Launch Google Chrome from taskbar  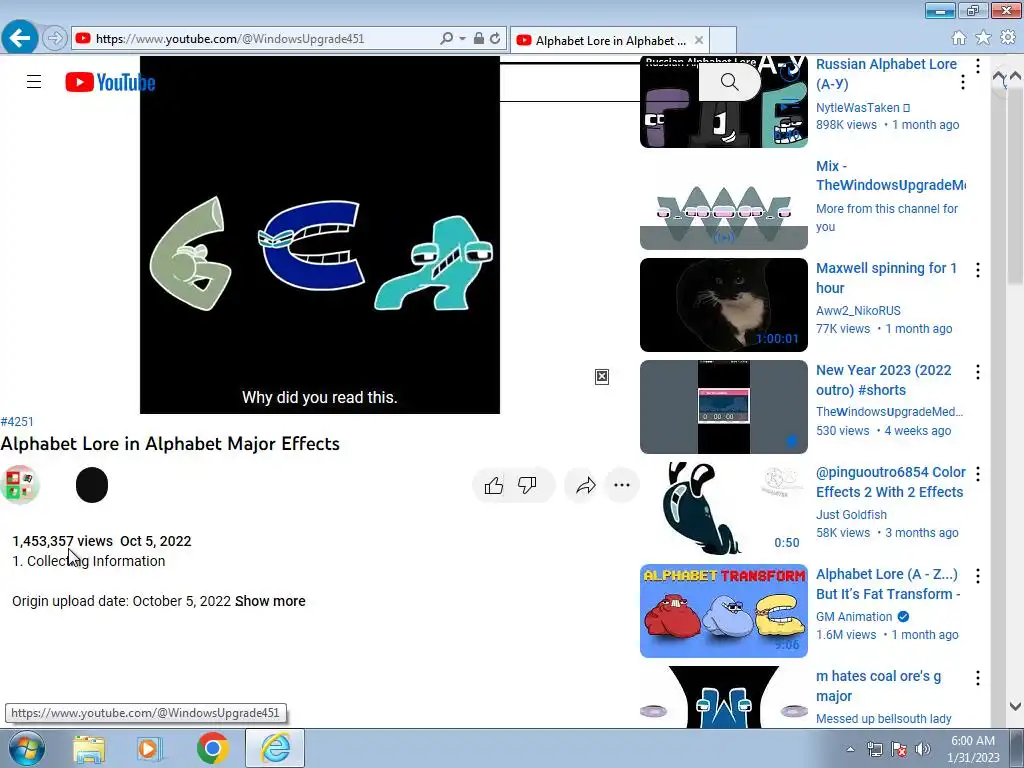(212, 748)
